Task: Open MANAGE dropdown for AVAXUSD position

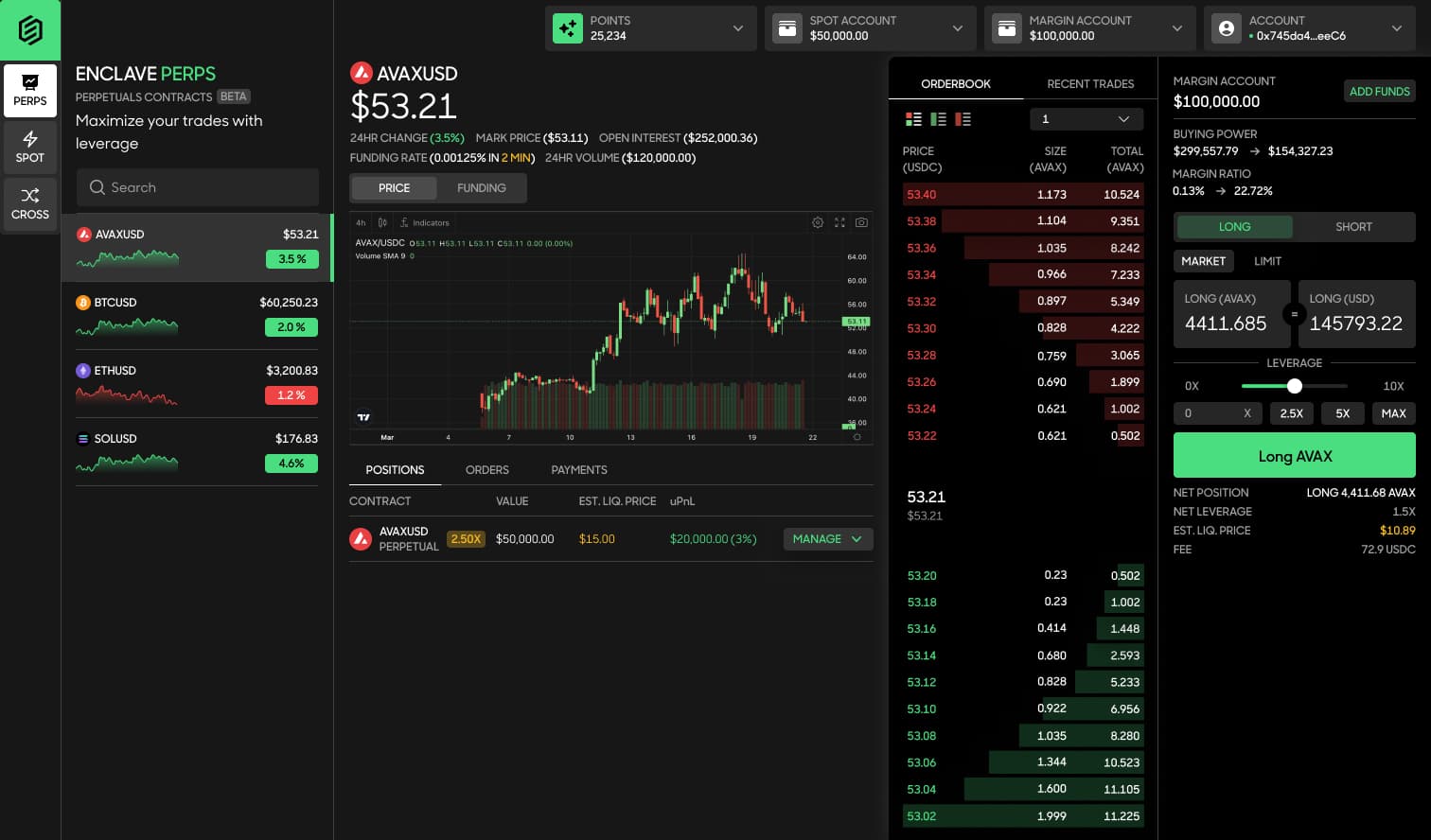Action: 827,539
